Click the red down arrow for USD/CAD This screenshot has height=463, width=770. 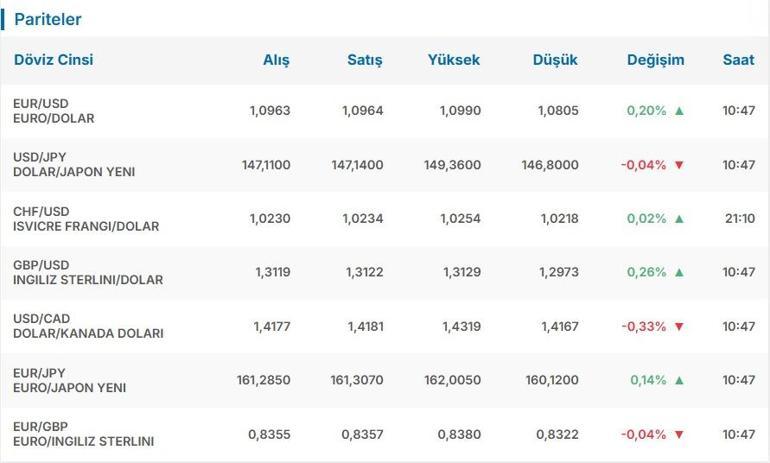[x=680, y=327]
